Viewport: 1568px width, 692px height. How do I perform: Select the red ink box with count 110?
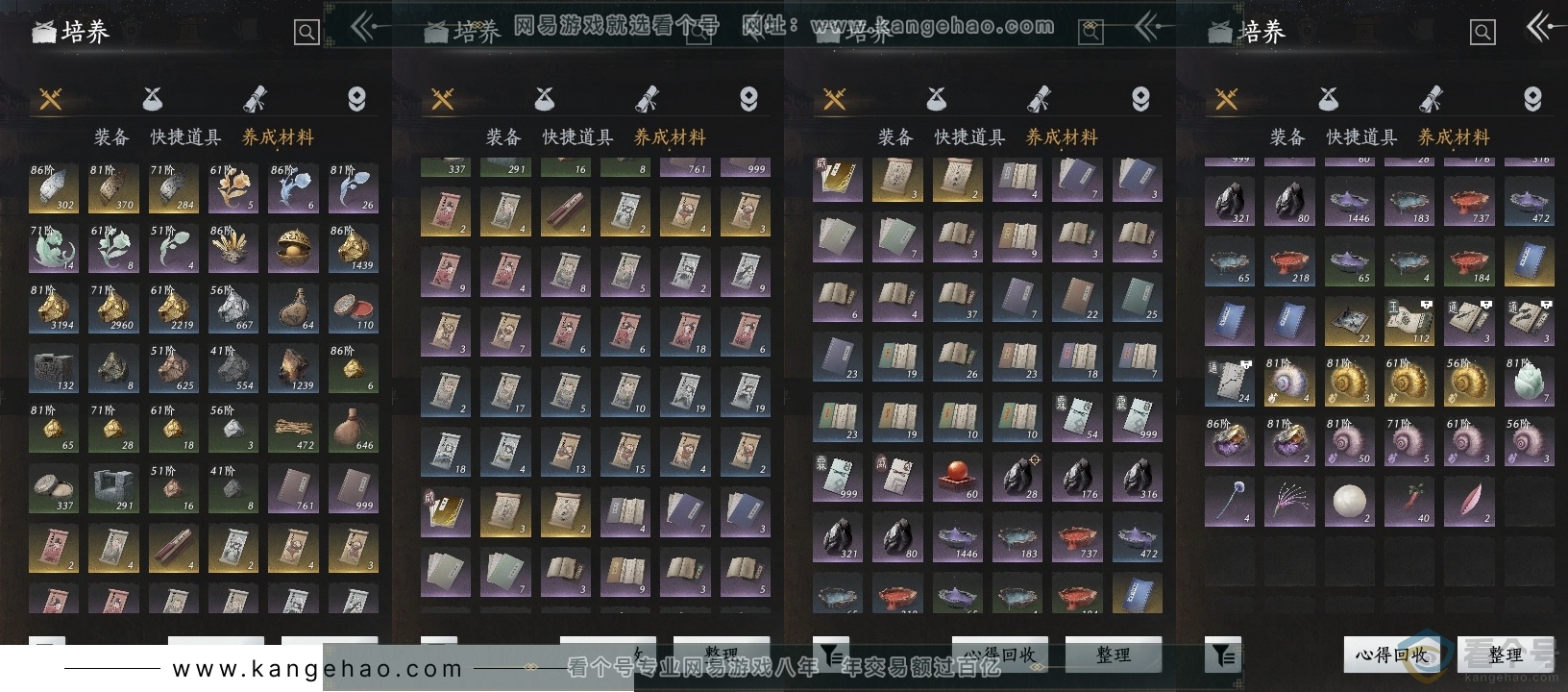[353, 309]
